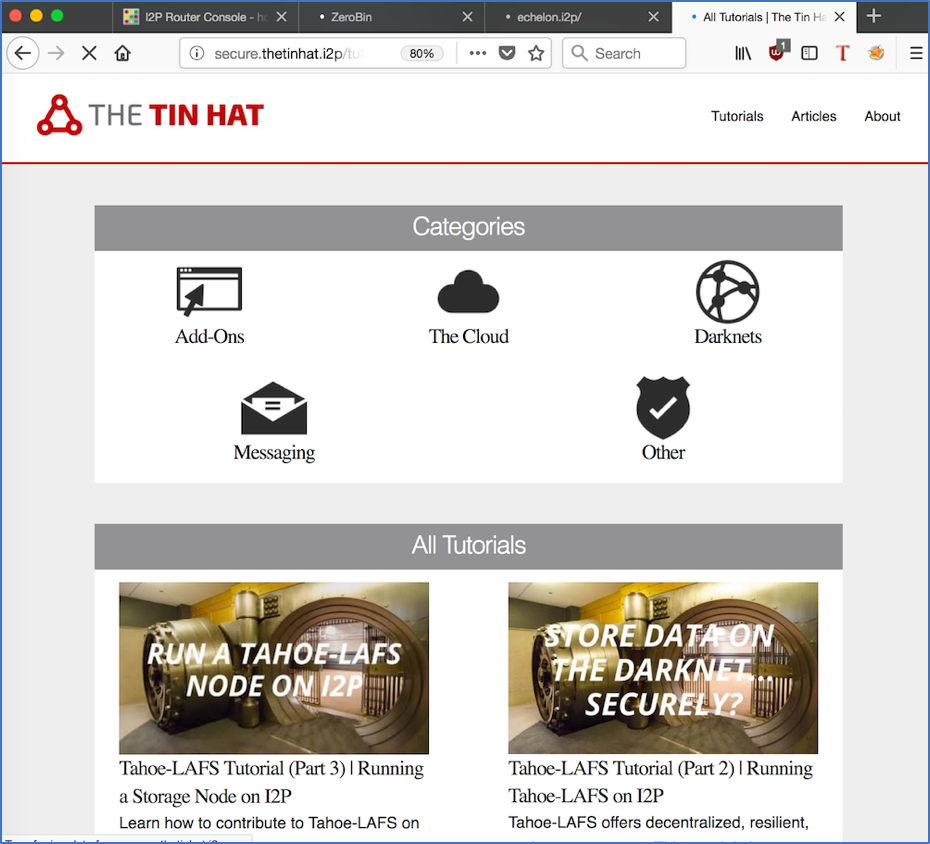Show site information via the info icon
The image size is (930, 844).
tap(197, 53)
